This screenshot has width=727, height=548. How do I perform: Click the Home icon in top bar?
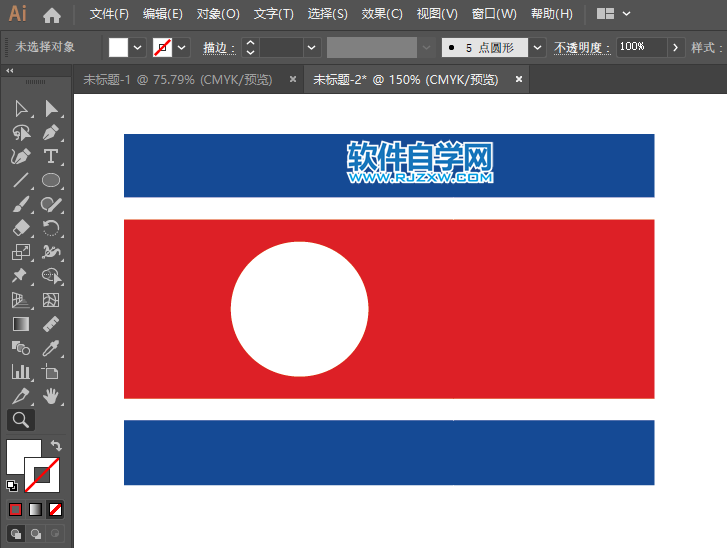point(52,15)
